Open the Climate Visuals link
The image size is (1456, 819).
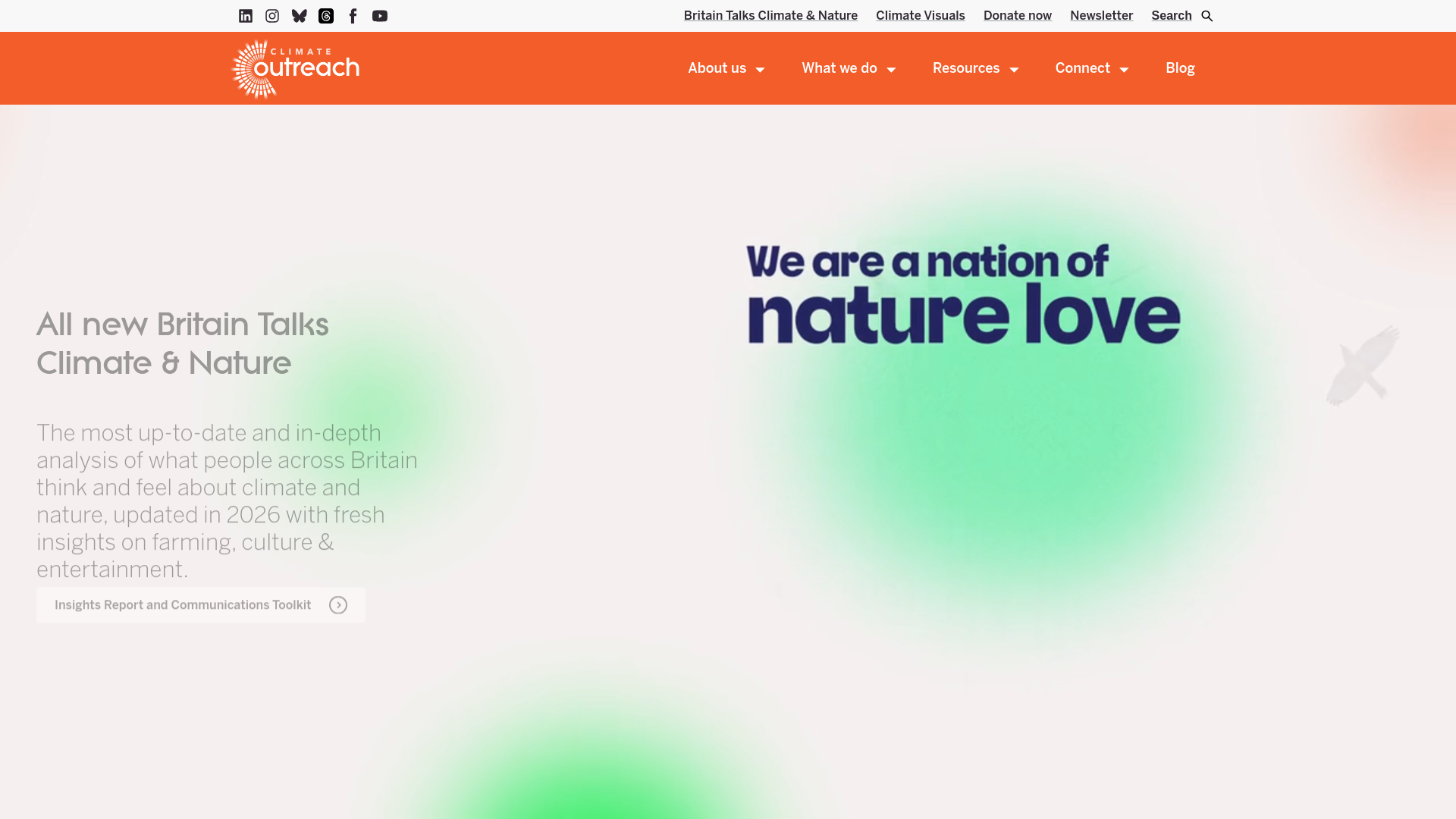pyautogui.click(x=920, y=16)
